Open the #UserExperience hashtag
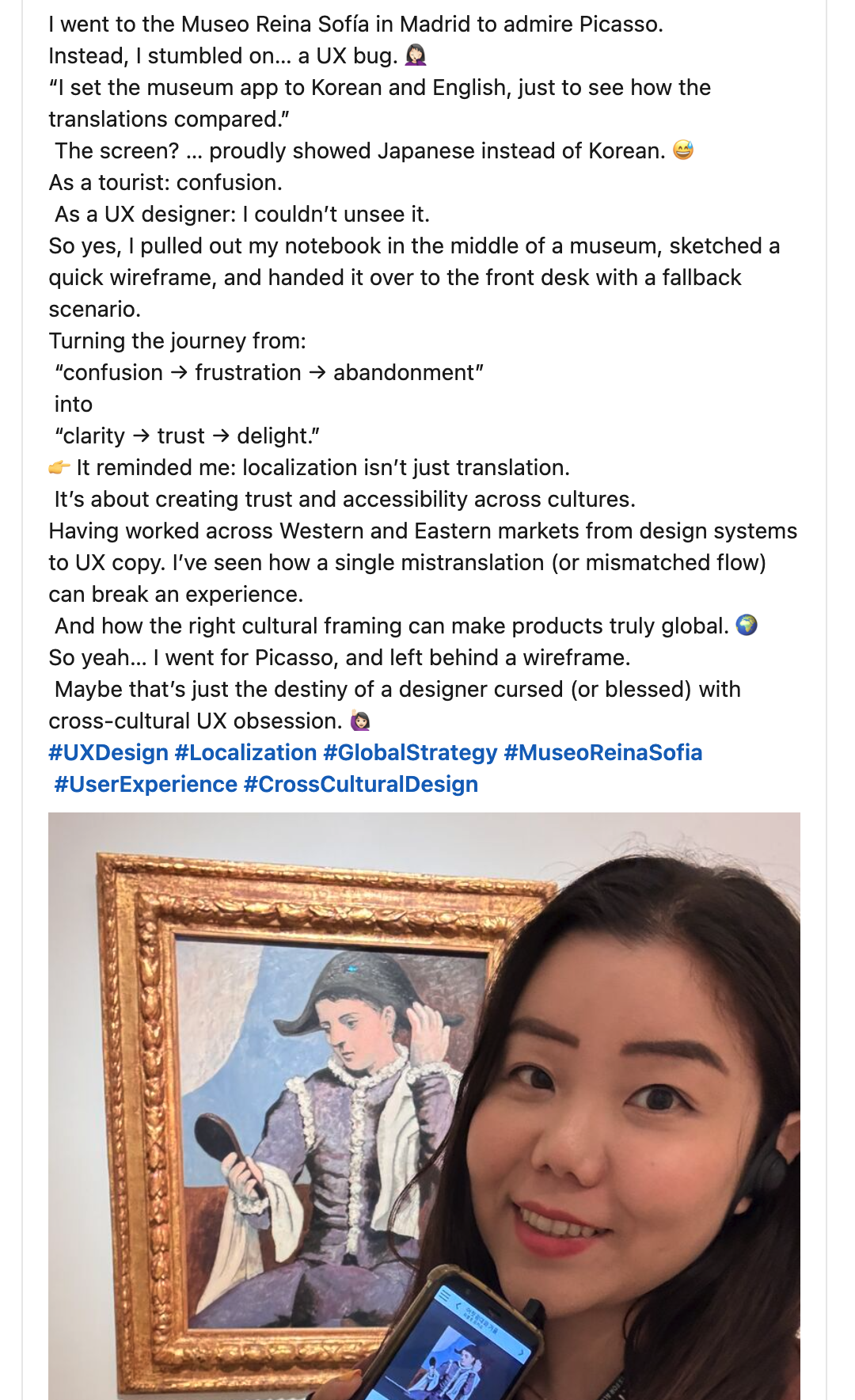Screen dimensions: 855x1400 coord(146,784)
